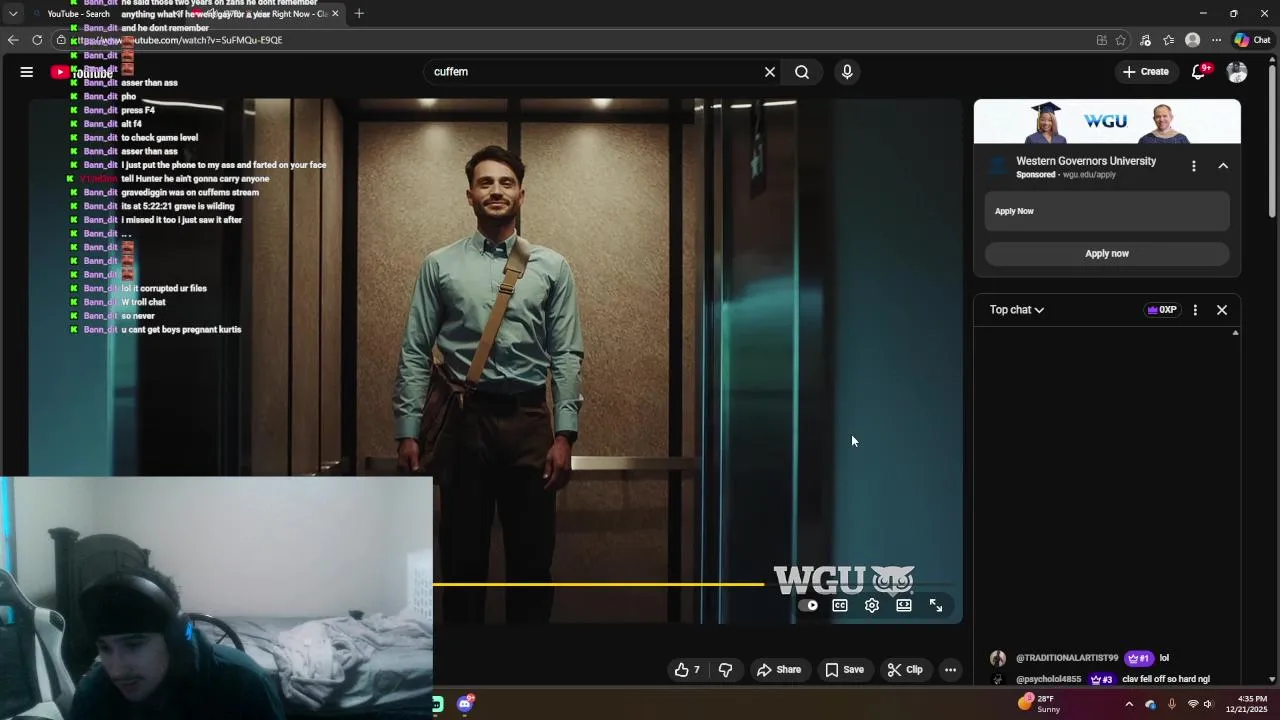Start voice search with microphone
1280x720 pixels.
click(x=847, y=72)
